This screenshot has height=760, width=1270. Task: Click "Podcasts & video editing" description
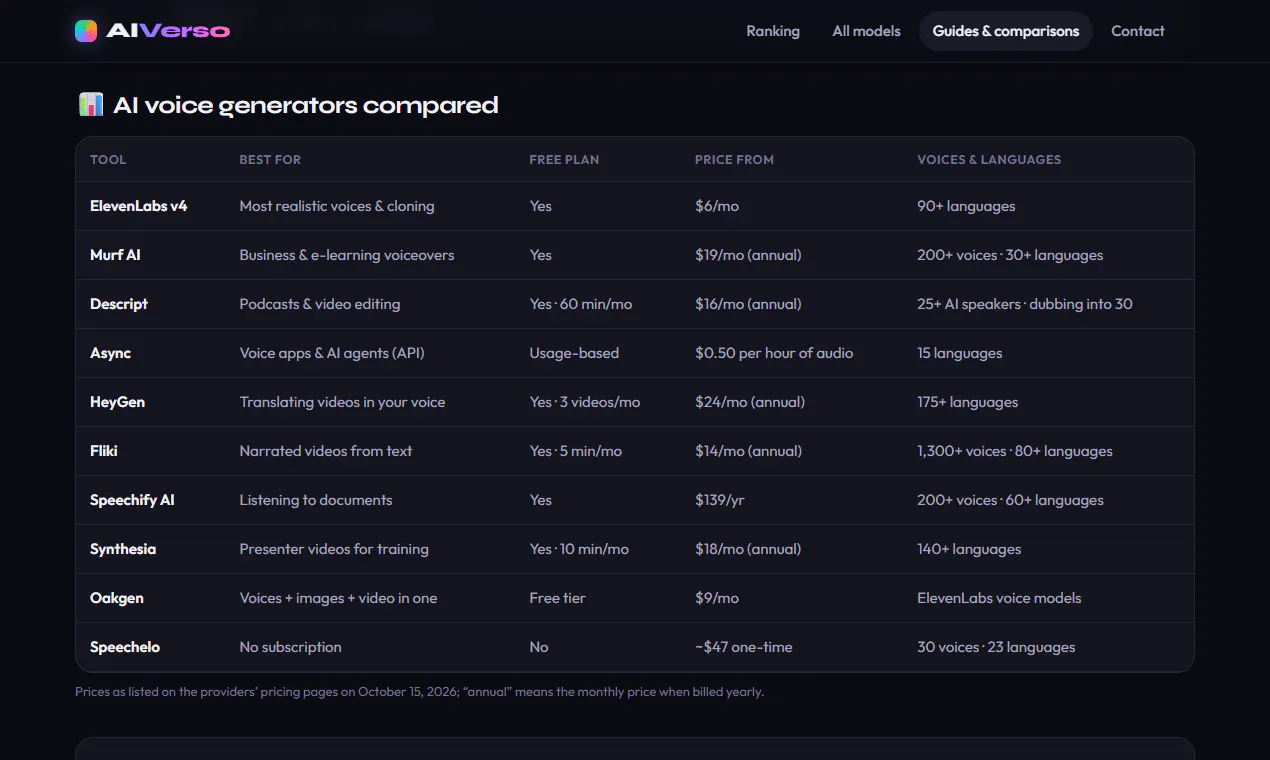point(320,304)
